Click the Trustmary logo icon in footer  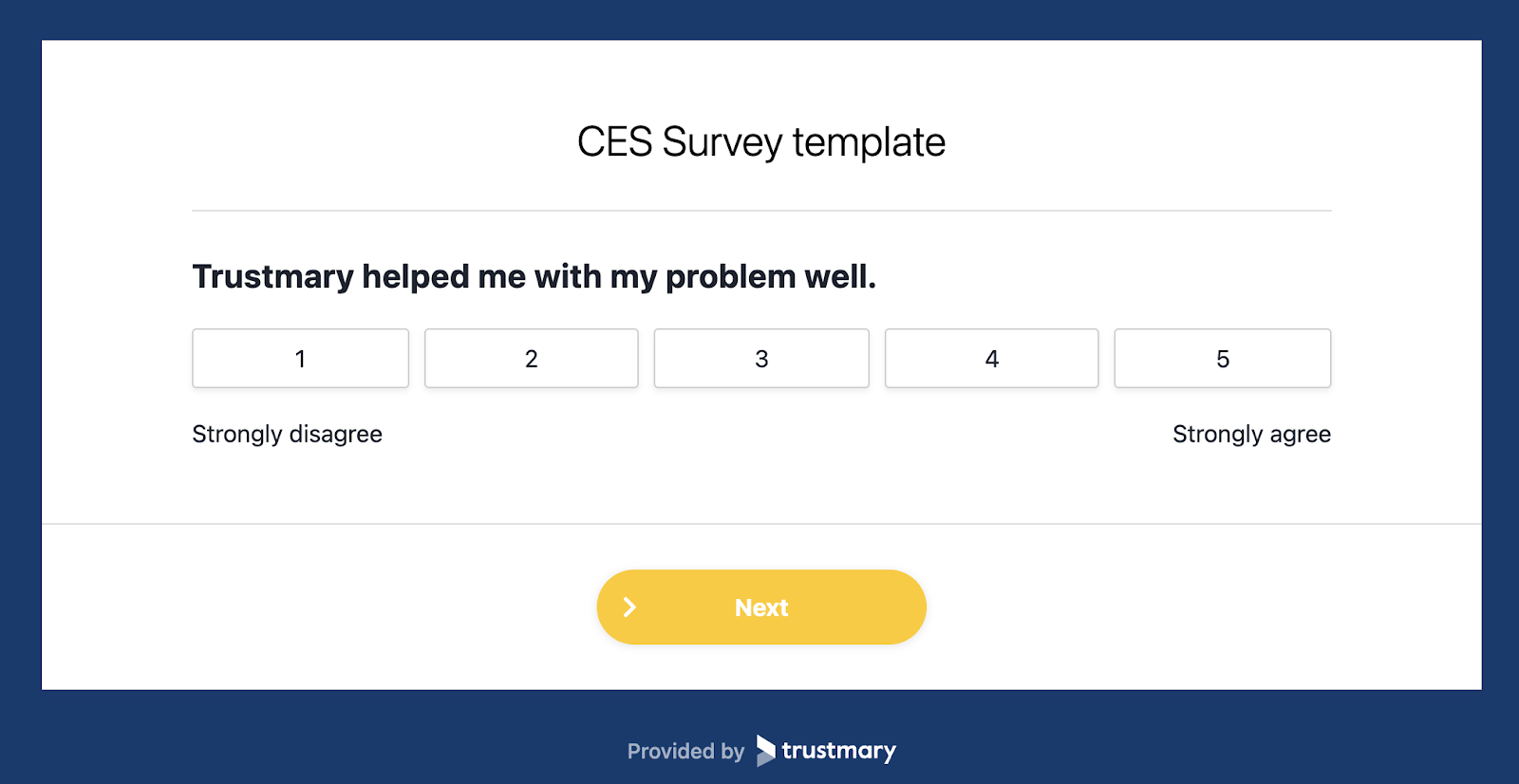click(x=765, y=750)
